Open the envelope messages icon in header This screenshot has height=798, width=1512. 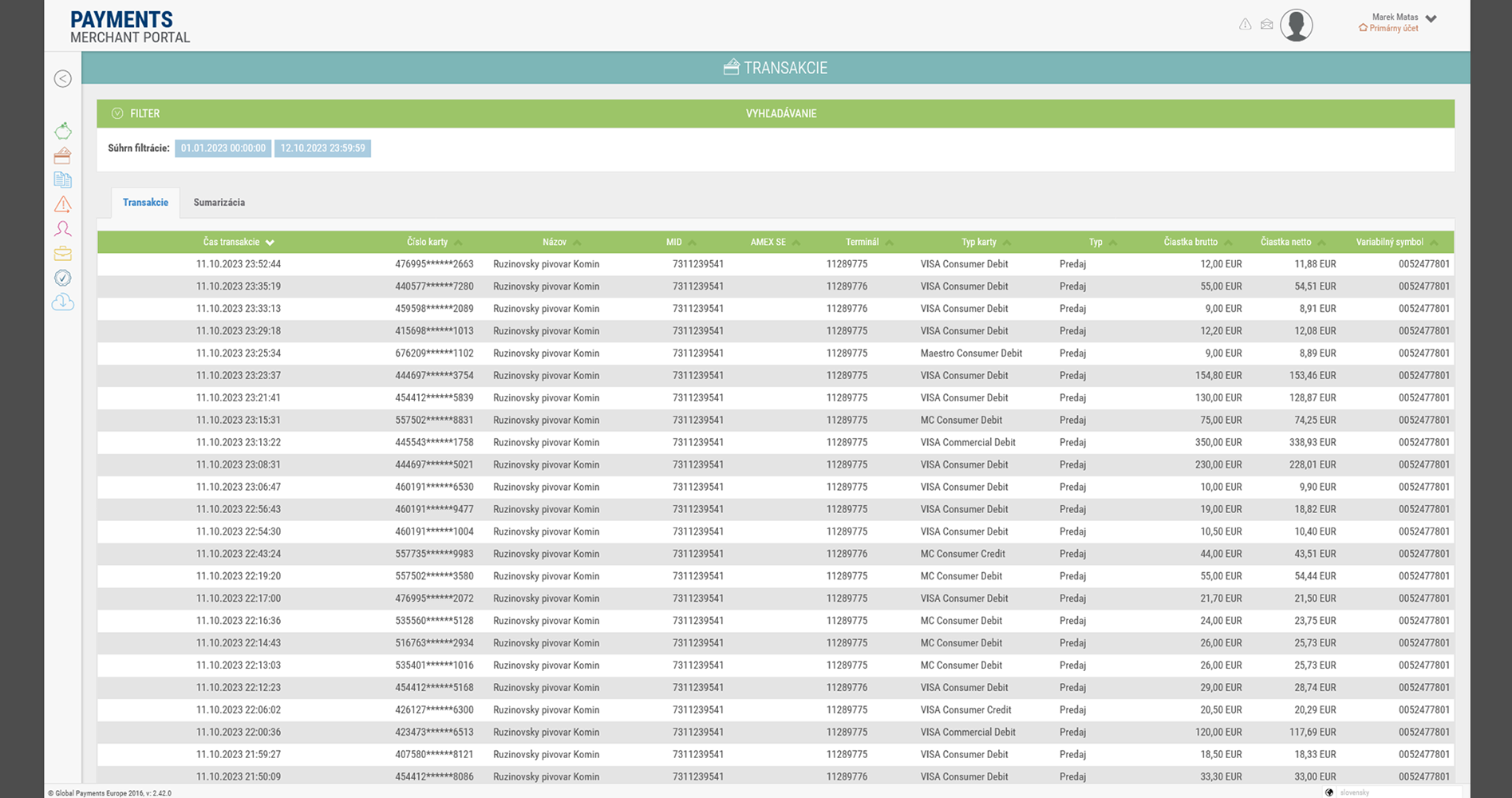click(x=1266, y=25)
